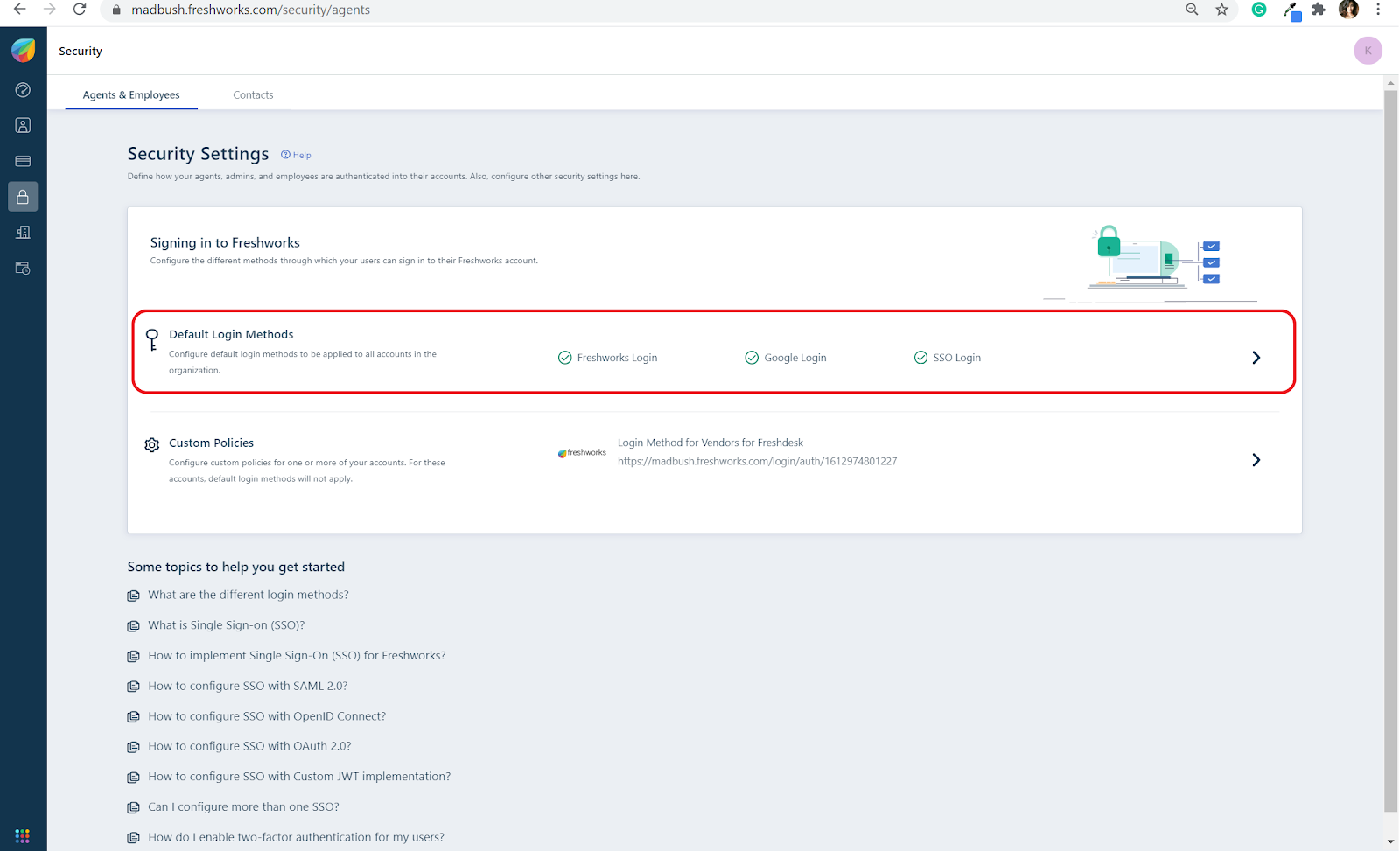Open the users/contacts icon in sidebar

pos(23,126)
